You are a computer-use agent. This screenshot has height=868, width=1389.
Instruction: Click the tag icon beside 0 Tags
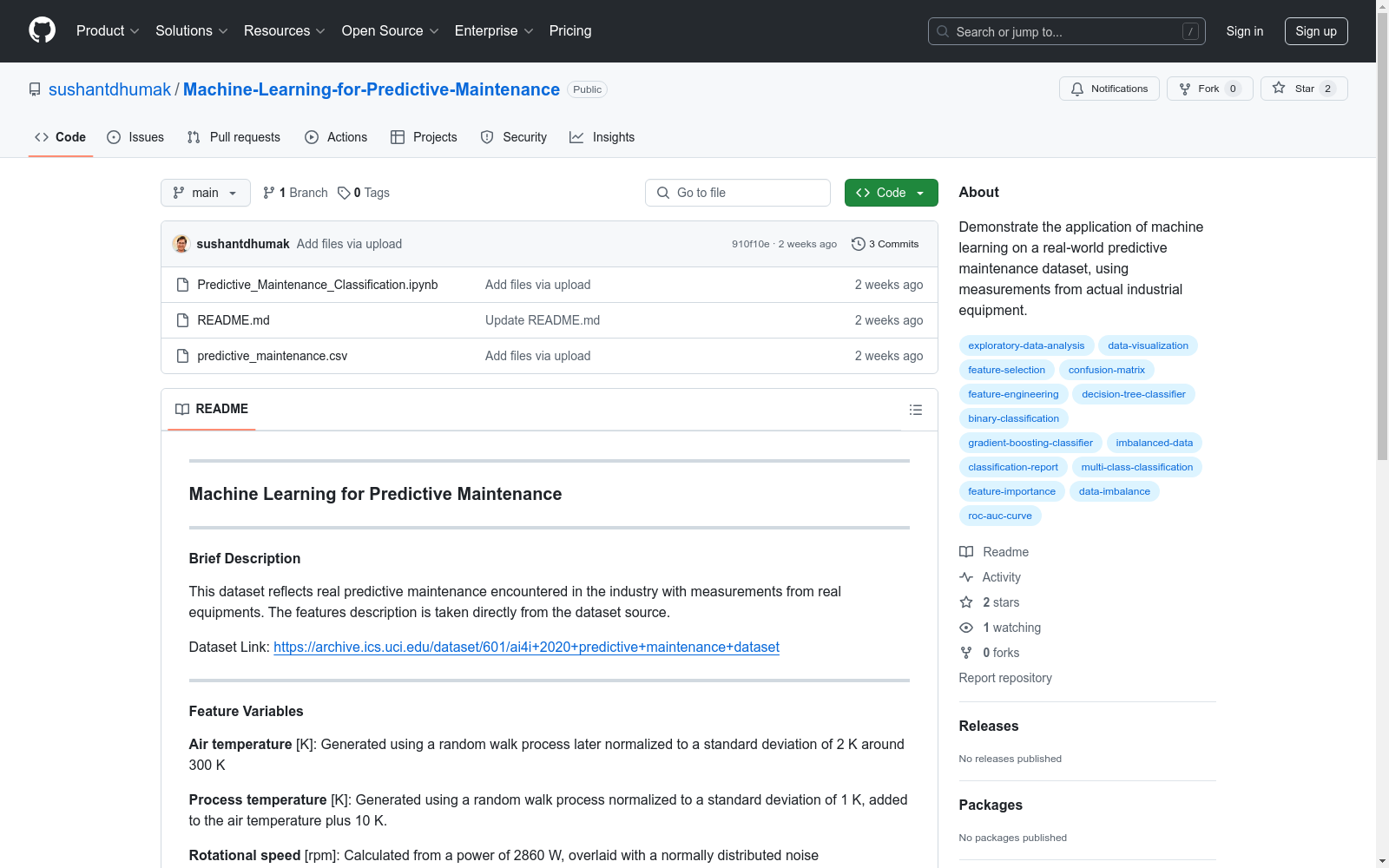click(344, 193)
